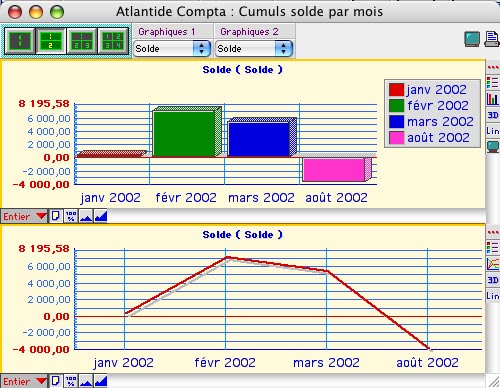This screenshot has width=500, height=388.
Task: Select the two-chart stacked layout icon
Action: (50, 41)
